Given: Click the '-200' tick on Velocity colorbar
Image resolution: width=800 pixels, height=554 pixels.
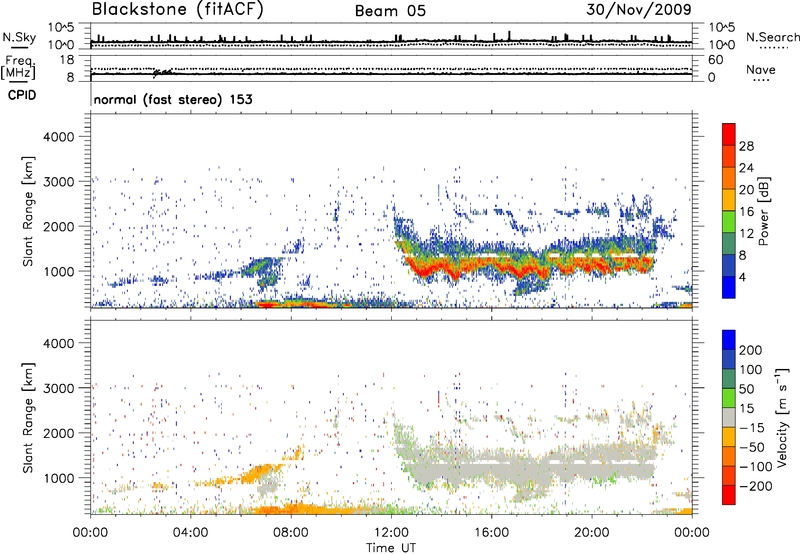Looking at the screenshot, I should click(754, 486).
